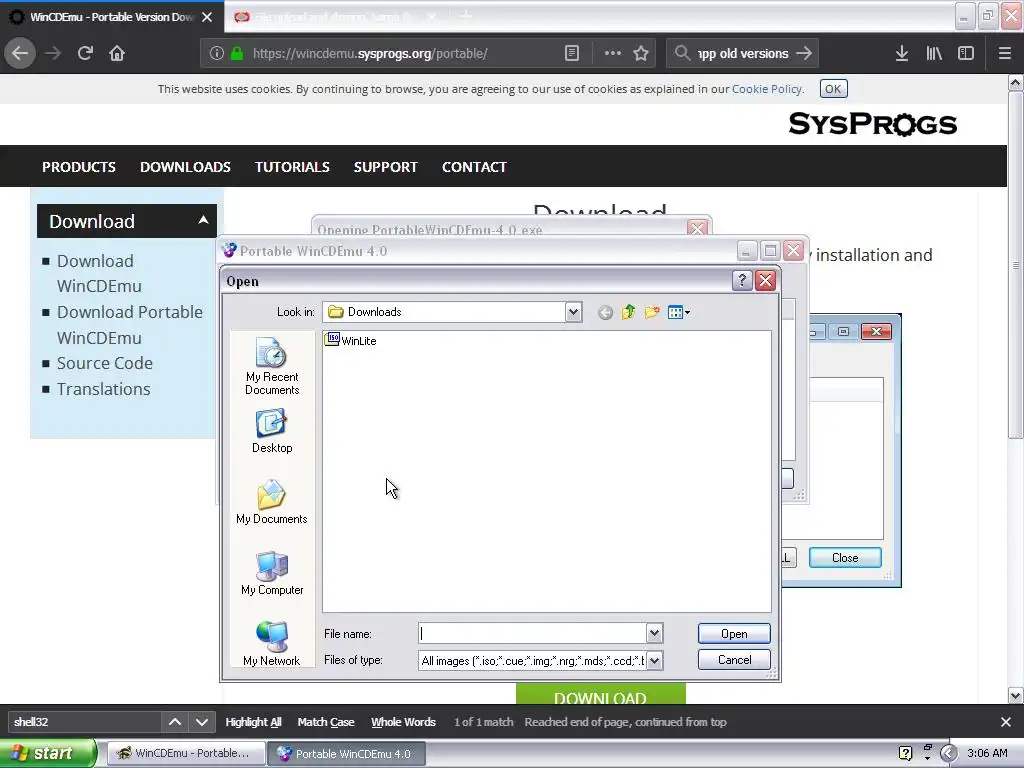Click the SysProgs logo
The width and height of the screenshot is (1024, 768).
(872, 124)
